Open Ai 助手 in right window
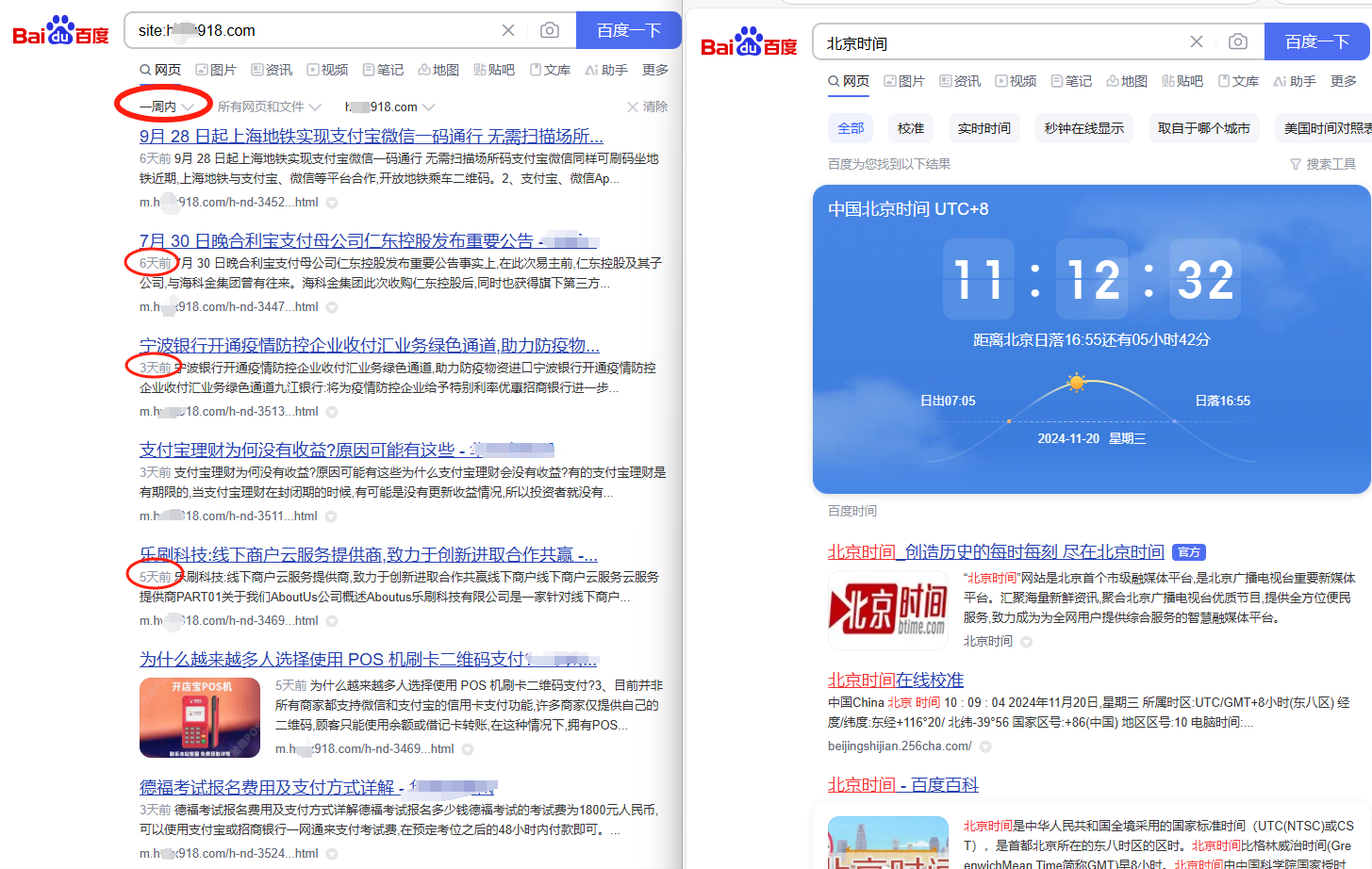This screenshot has width=1372, height=869. (1295, 81)
